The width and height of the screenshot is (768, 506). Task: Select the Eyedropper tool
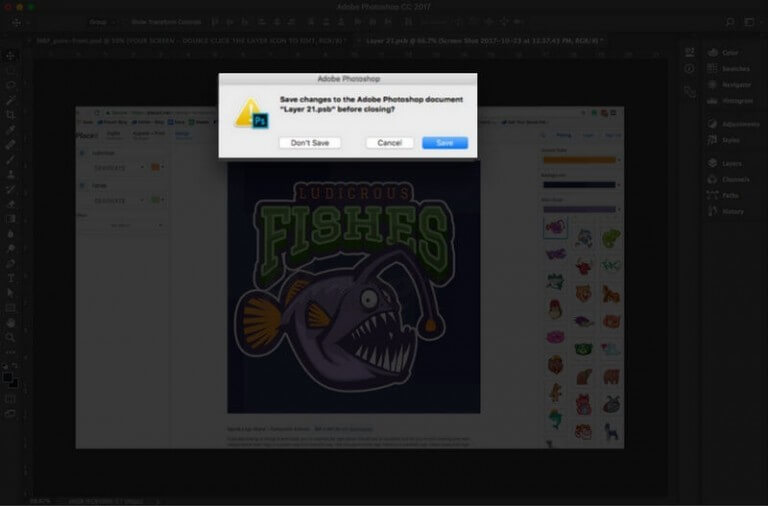(10, 130)
